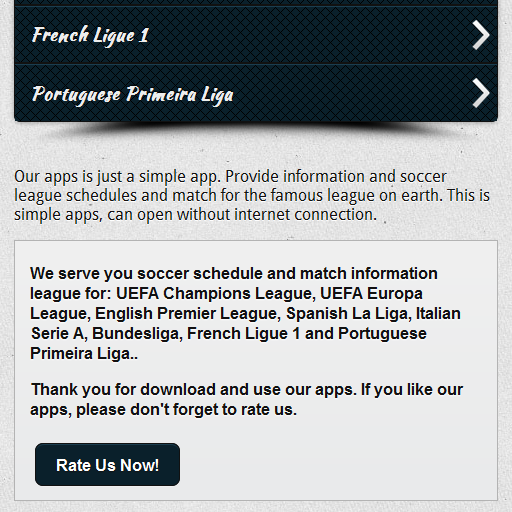Viewport: 512px width, 512px height.
Task: Click the Rate Us Now! button
Action: click(x=107, y=464)
